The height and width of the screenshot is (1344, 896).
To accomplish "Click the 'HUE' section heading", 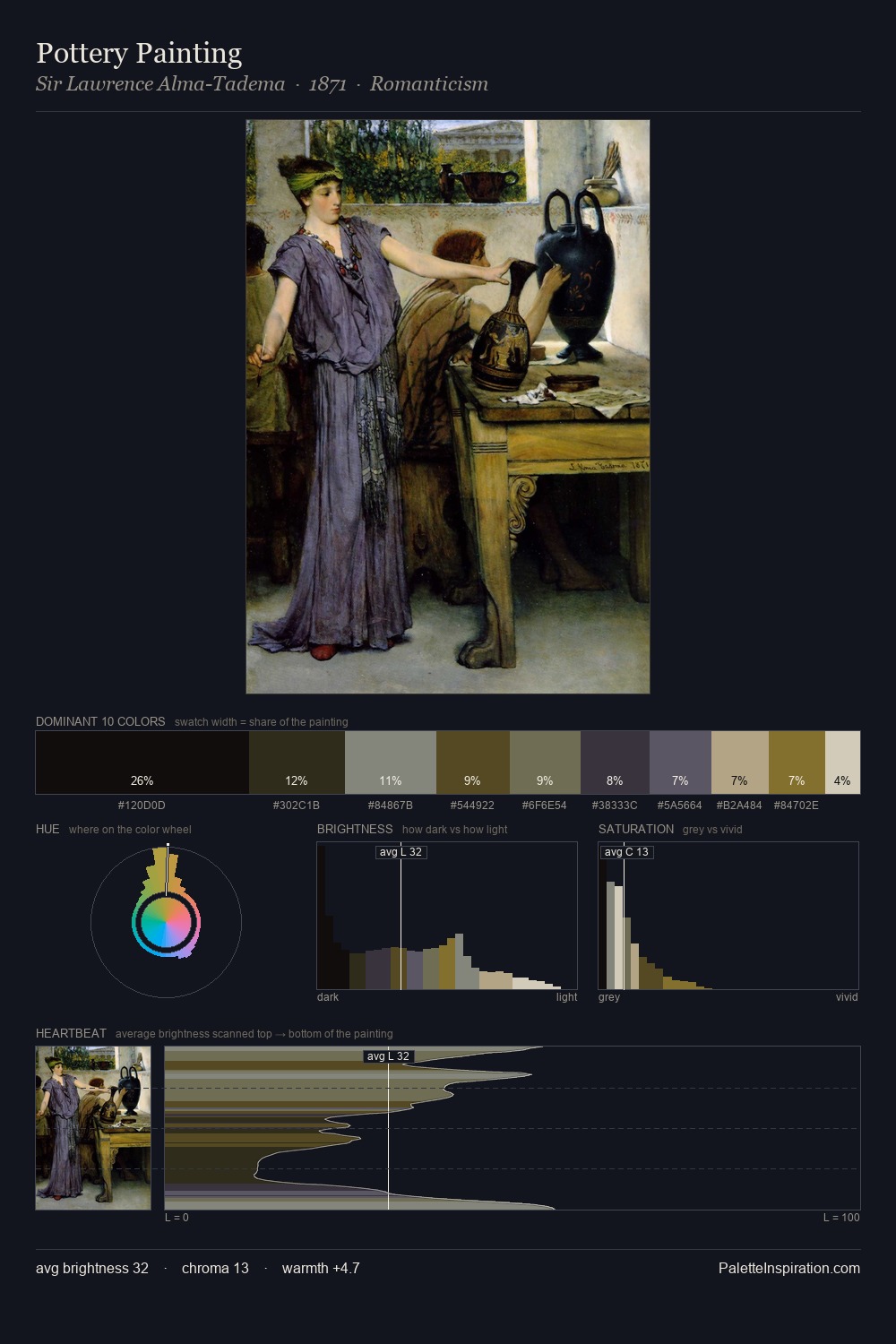I will click(47, 829).
